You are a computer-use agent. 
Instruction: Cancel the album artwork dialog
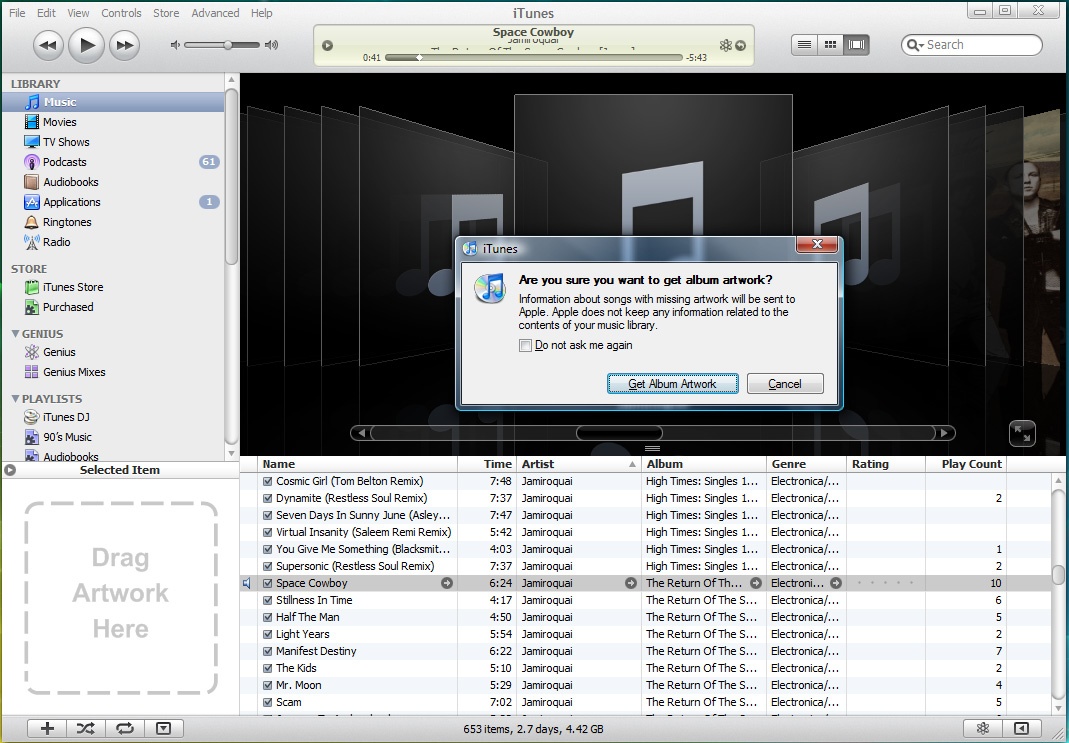point(785,384)
